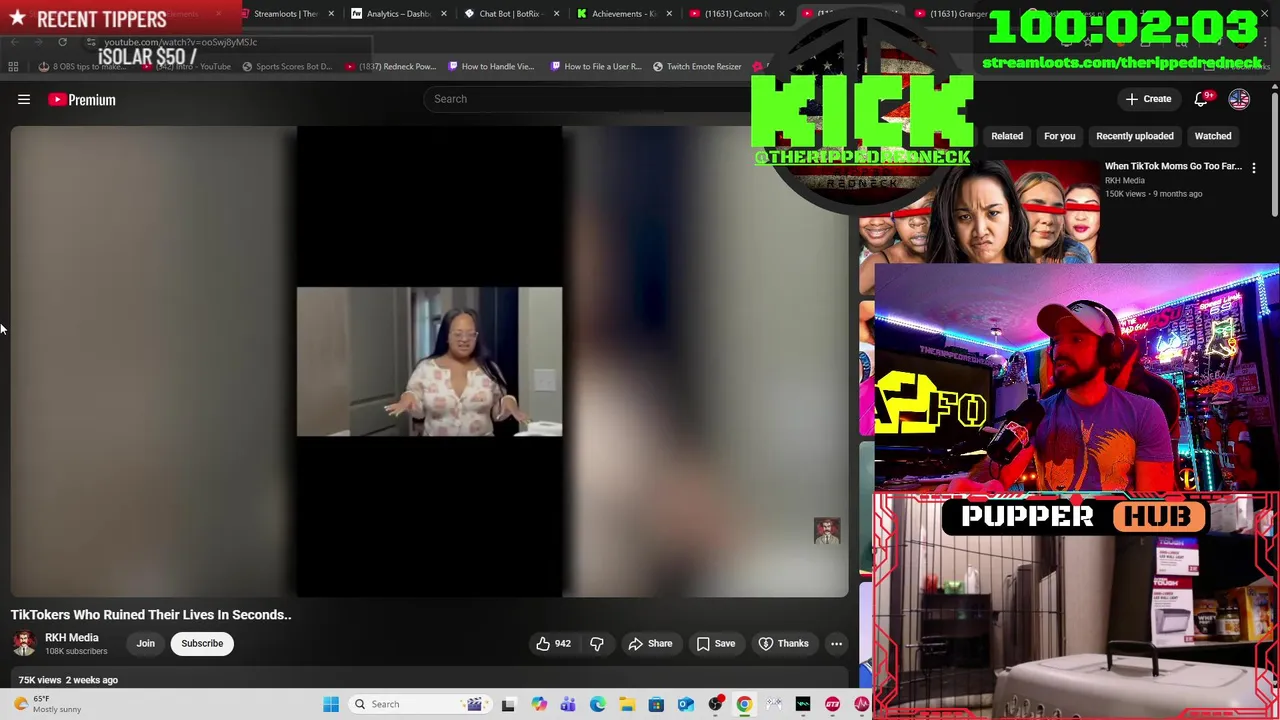This screenshot has height=720, width=1280.
Task: Open the How to File a User R... bookmark
Action: tap(595, 67)
